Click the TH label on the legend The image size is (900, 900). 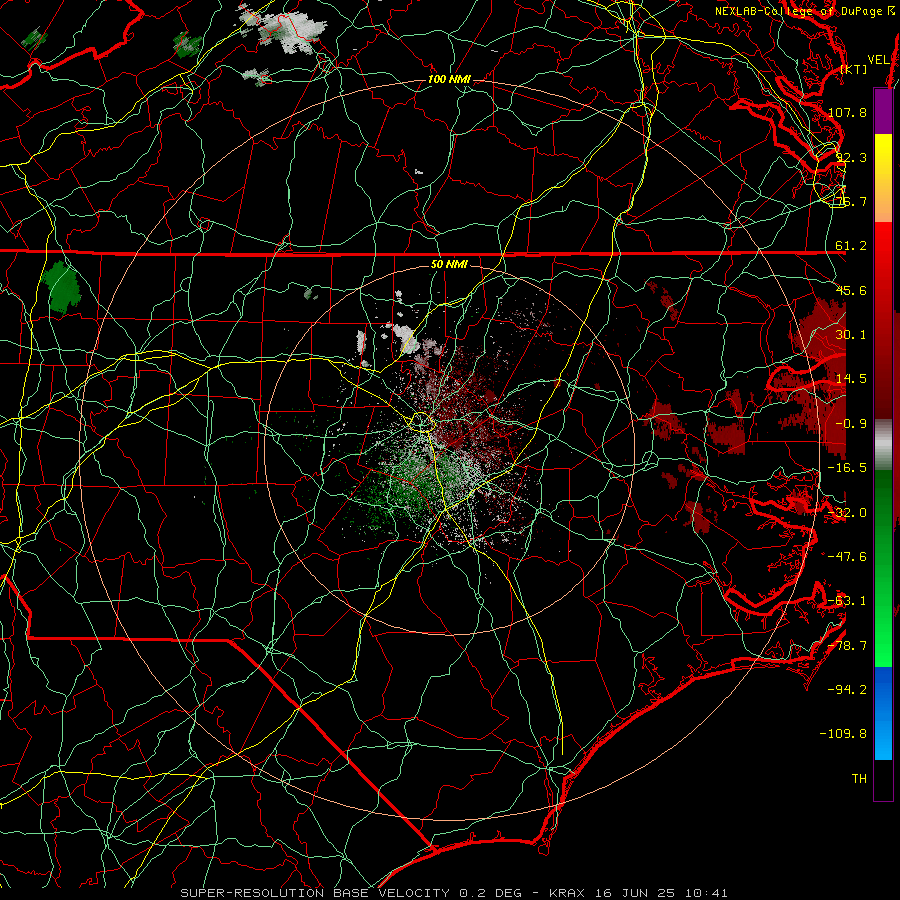(x=859, y=779)
